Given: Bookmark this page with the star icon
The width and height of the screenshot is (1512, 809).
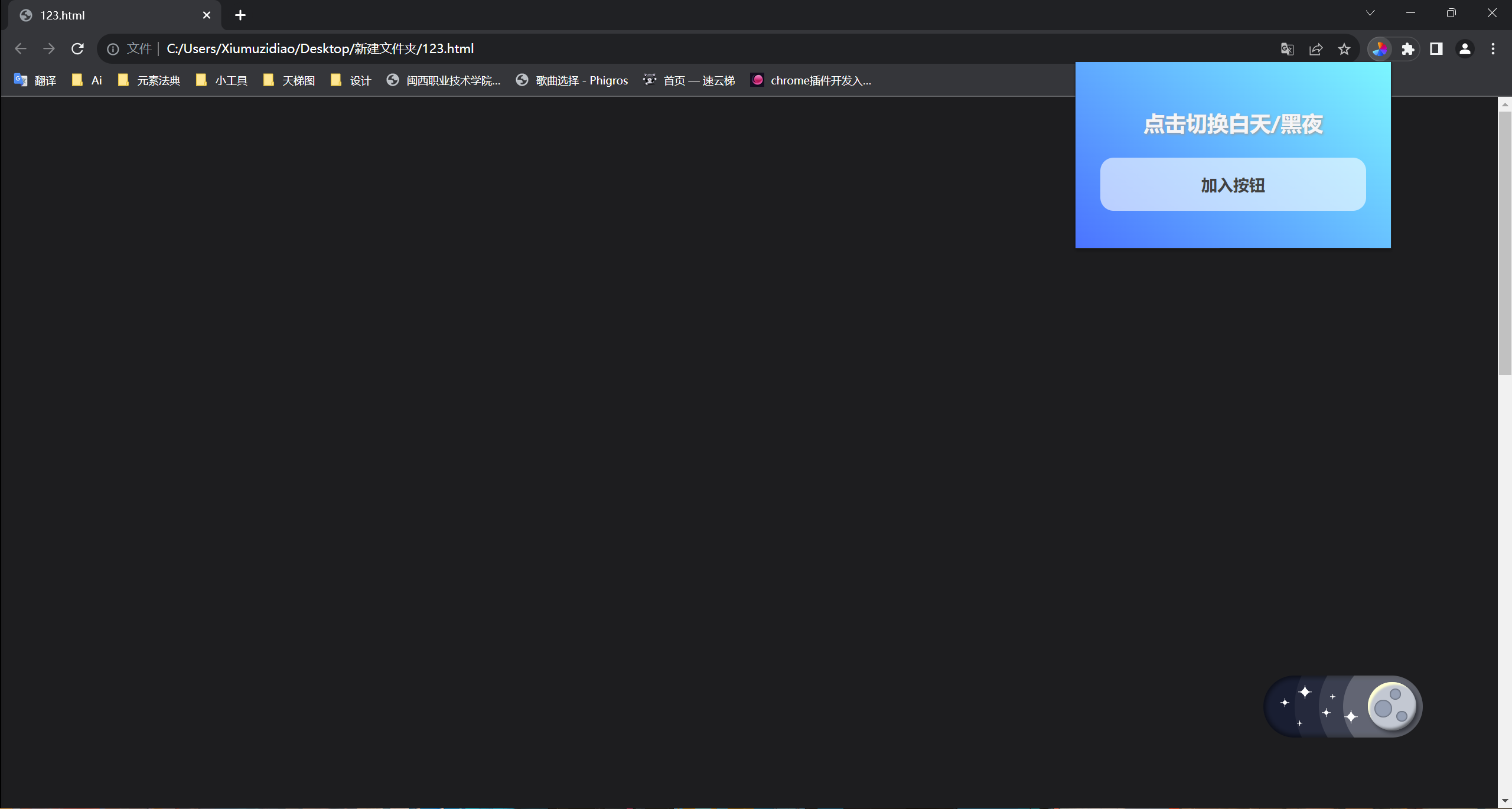Looking at the screenshot, I should [1344, 49].
